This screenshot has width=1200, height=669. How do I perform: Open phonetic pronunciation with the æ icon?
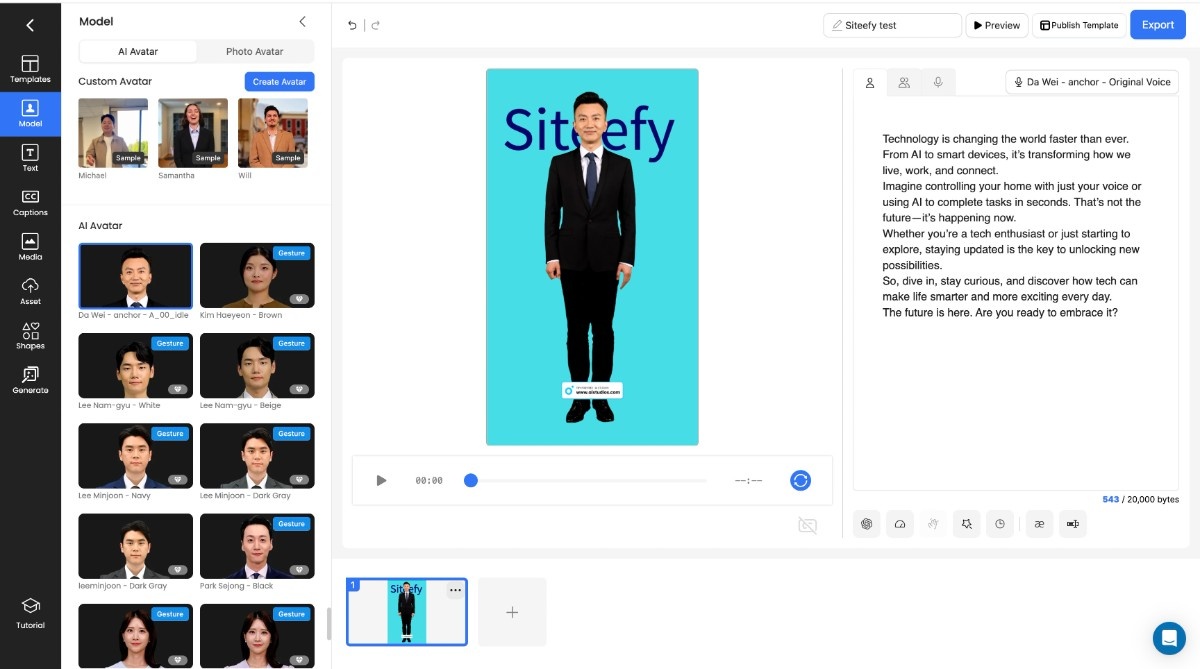(x=1039, y=523)
